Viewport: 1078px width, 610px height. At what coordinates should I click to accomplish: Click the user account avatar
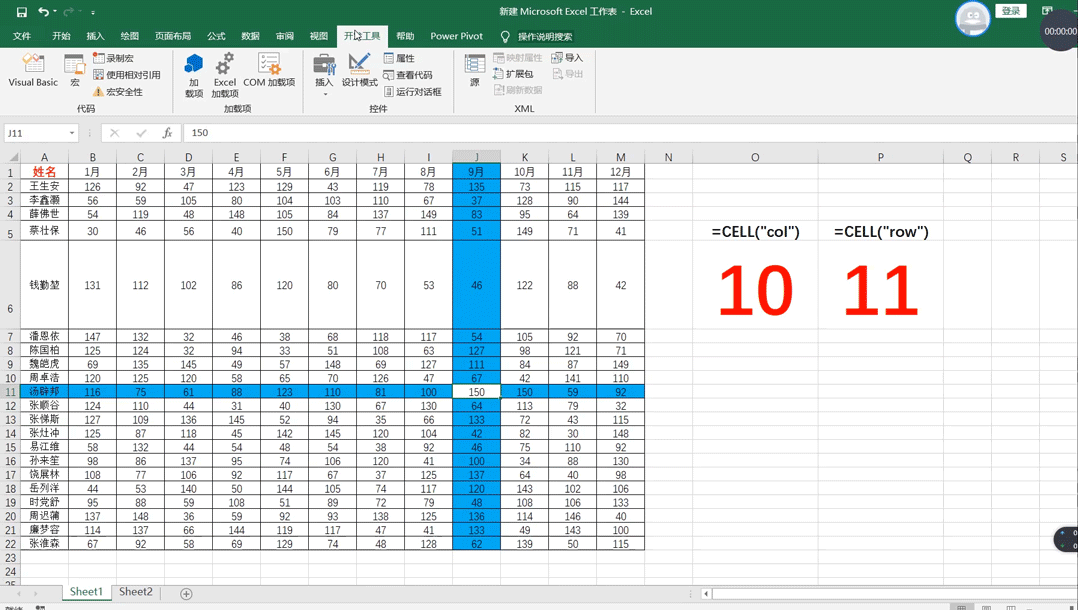(x=973, y=19)
